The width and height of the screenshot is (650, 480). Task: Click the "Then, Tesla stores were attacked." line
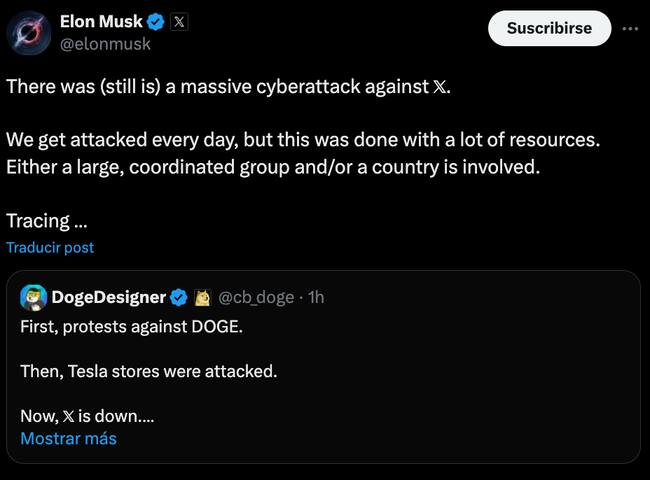[x=148, y=371]
